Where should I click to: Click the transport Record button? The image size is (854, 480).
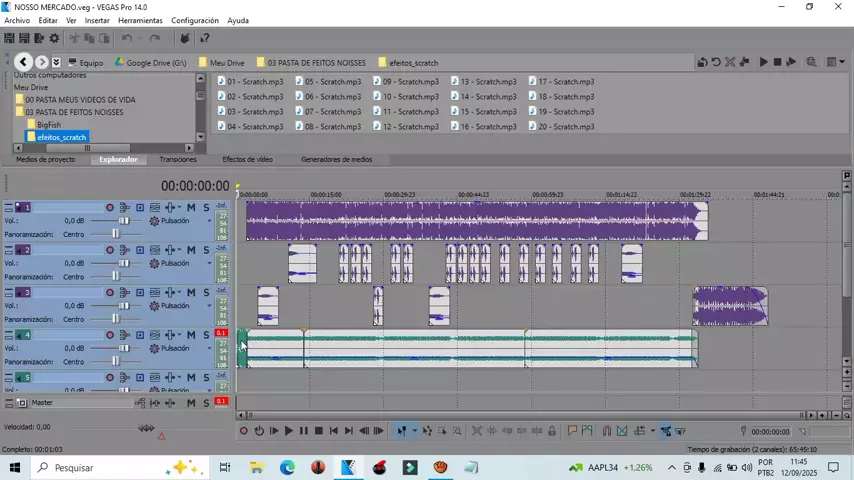pos(243,431)
